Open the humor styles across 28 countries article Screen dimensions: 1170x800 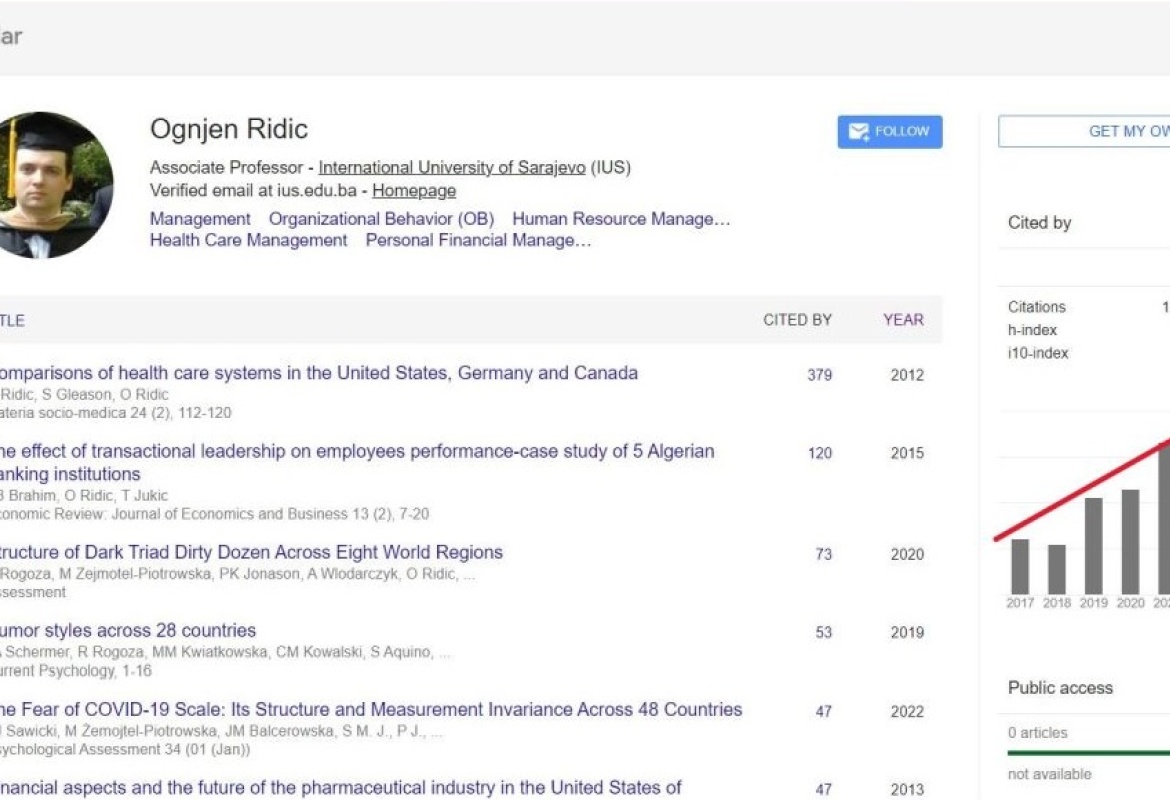click(128, 630)
